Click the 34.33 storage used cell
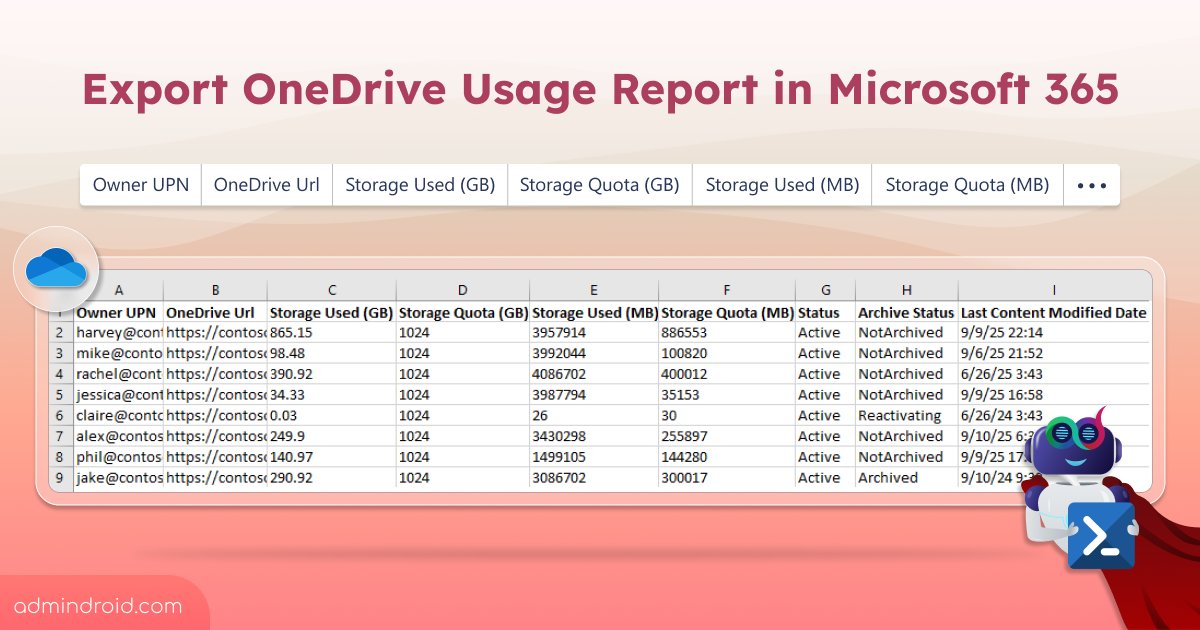Viewport: 1200px width, 630px height. click(x=332, y=395)
